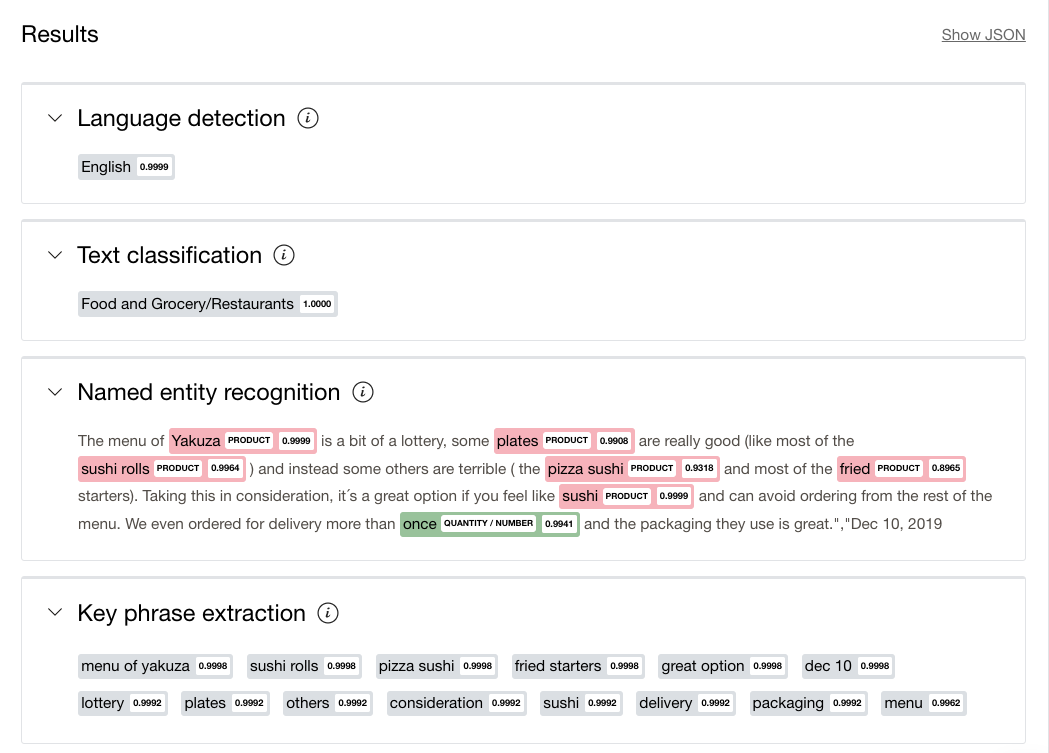The width and height of the screenshot is (1049, 753).
Task: Click the plates PRODUCT entity highlight
Action: click(x=564, y=441)
